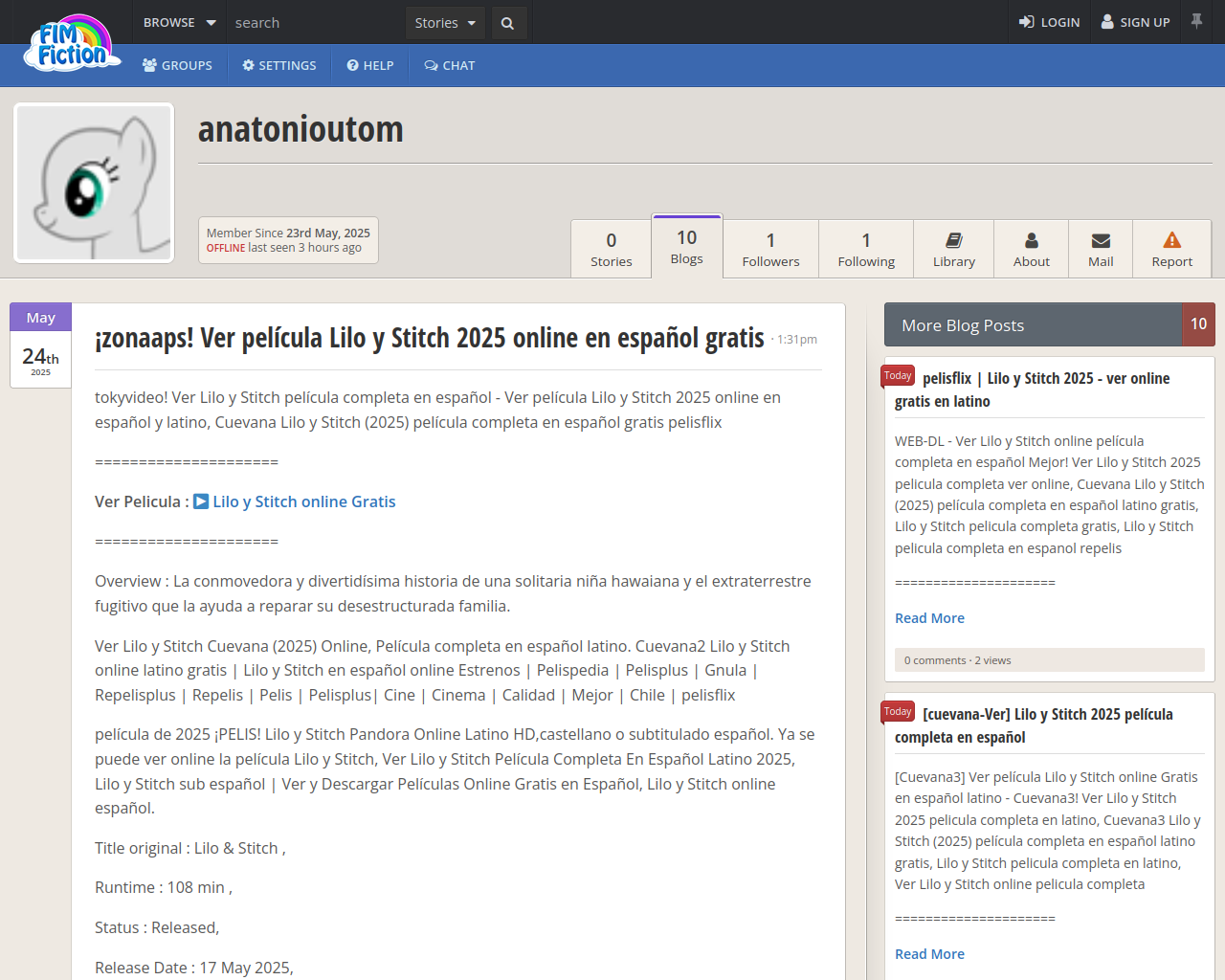1225x980 pixels.
Task: Open the LOGIN link
Action: pyautogui.click(x=1049, y=22)
